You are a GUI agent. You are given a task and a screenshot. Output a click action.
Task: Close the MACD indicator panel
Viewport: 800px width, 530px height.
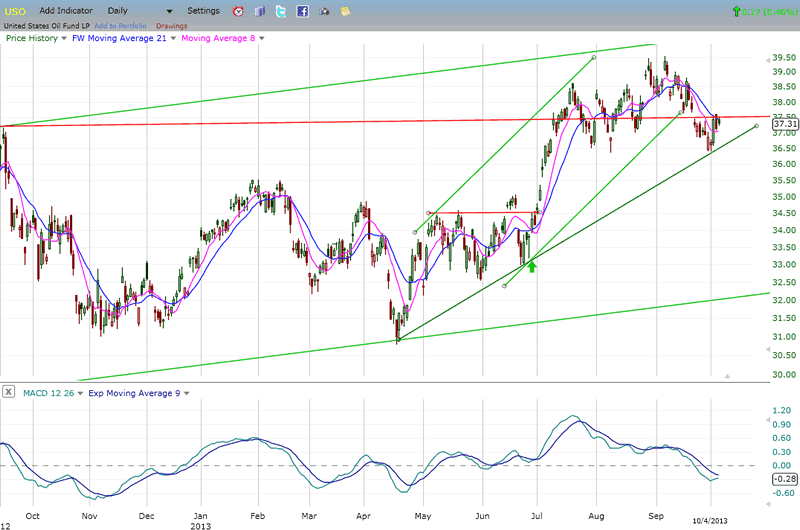(x=9, y=393)
